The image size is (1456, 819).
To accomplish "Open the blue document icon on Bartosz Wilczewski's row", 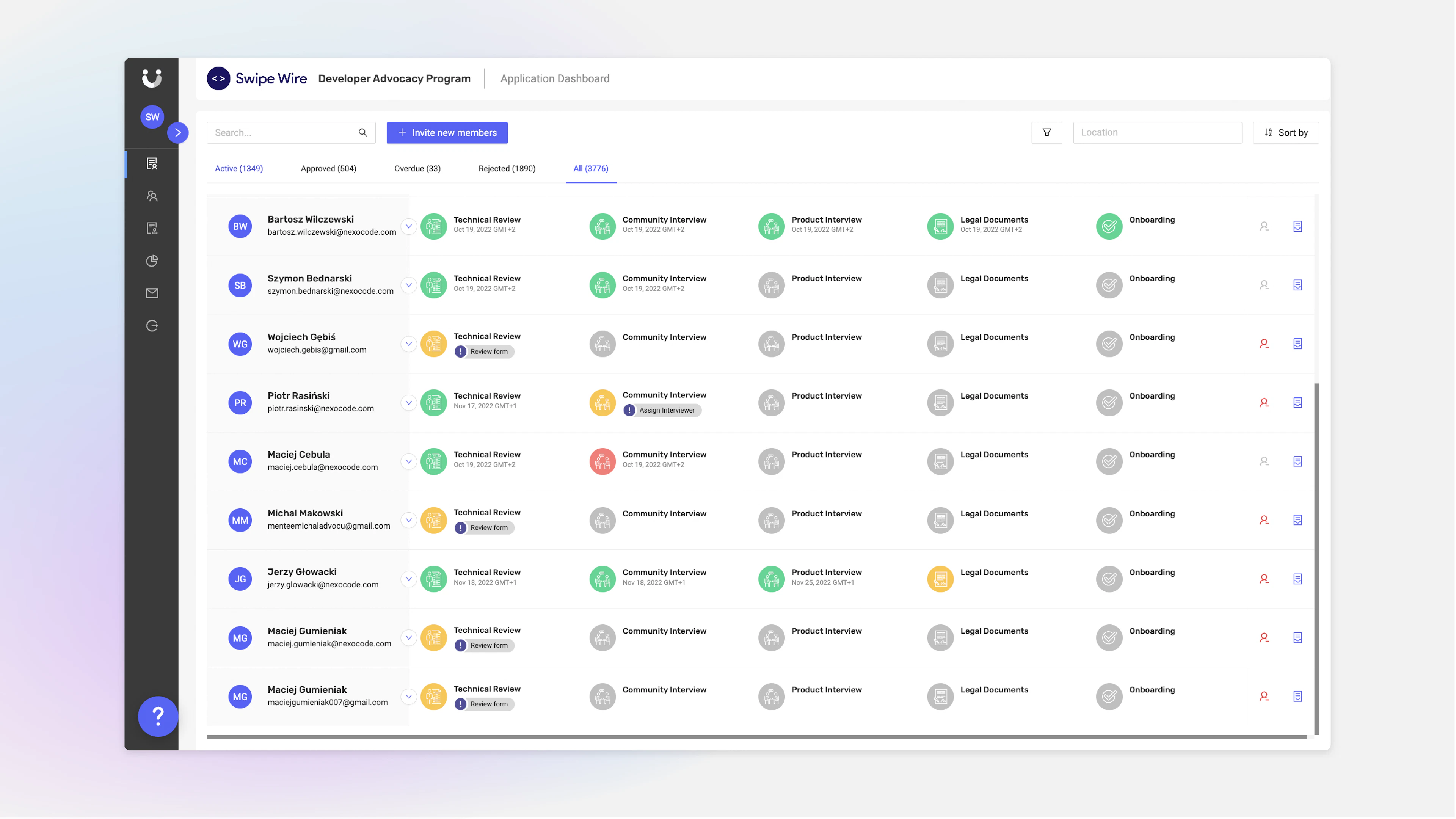I will tap(1298, 226).
